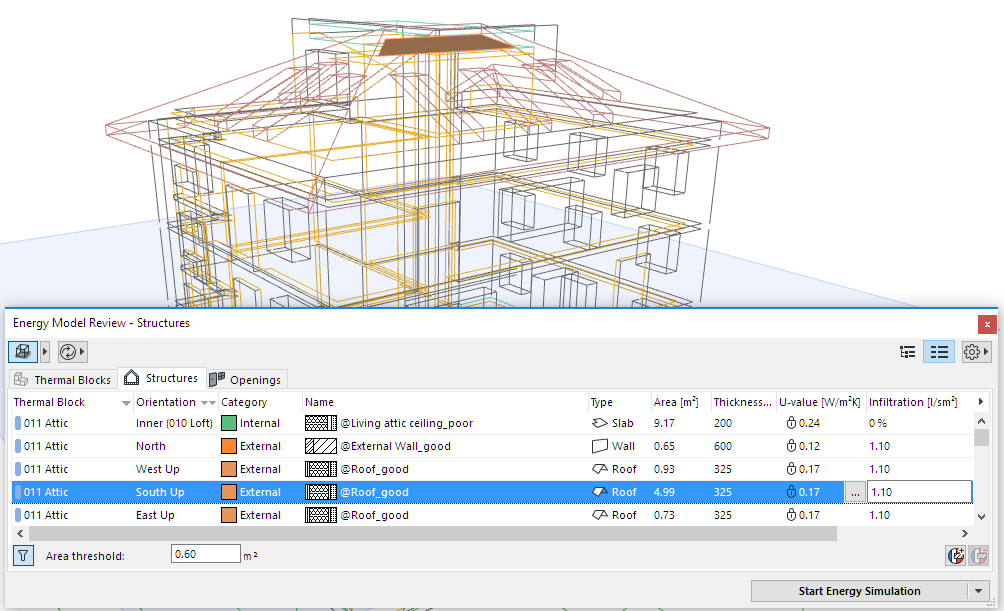Open the Orientation column sort dropdown
Viewport: 1004px width, 611px height.
pyautogui.click(x=208, y=403)
